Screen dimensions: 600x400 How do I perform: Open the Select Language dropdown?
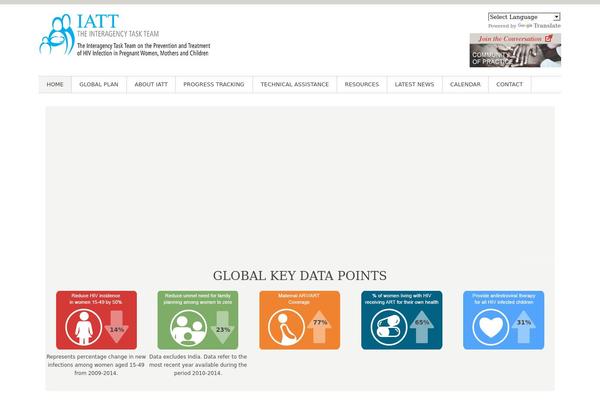tap(524, 17)
